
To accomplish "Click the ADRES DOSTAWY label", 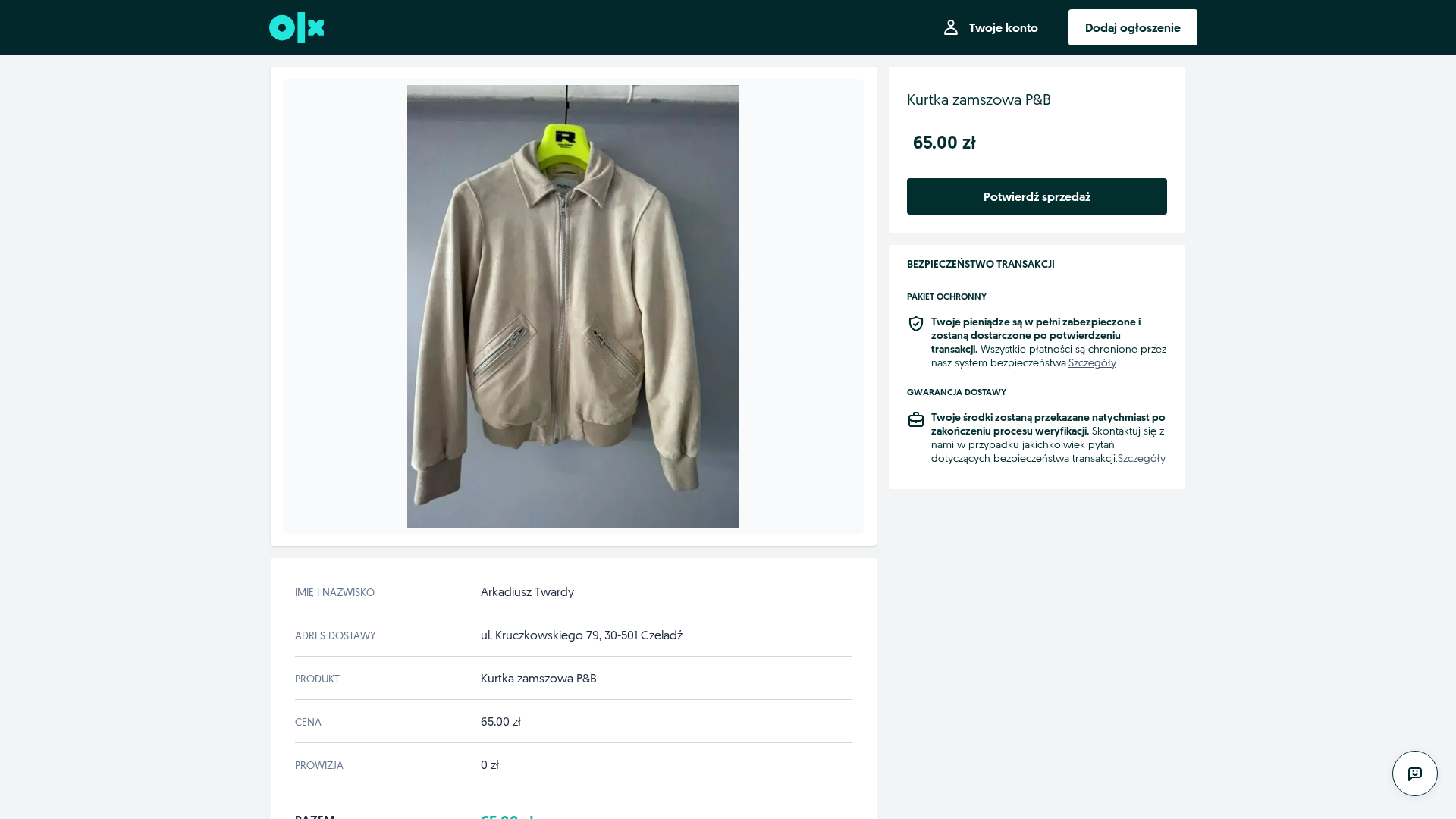I will coord(335,635).
